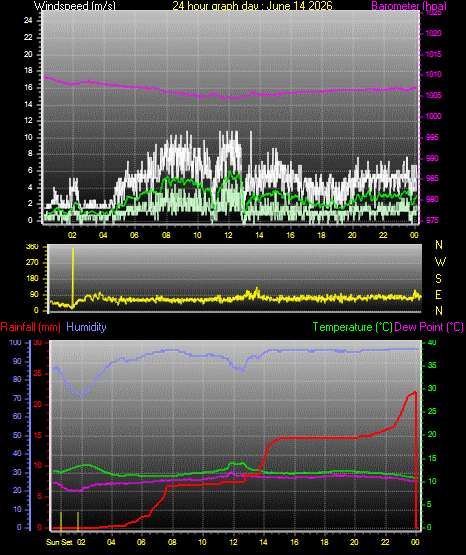The width and height of the screenshot is (466, 555).
Task: Click the 24 windspeed scale value
Action: pyautogui.click(x=28, y=21)
